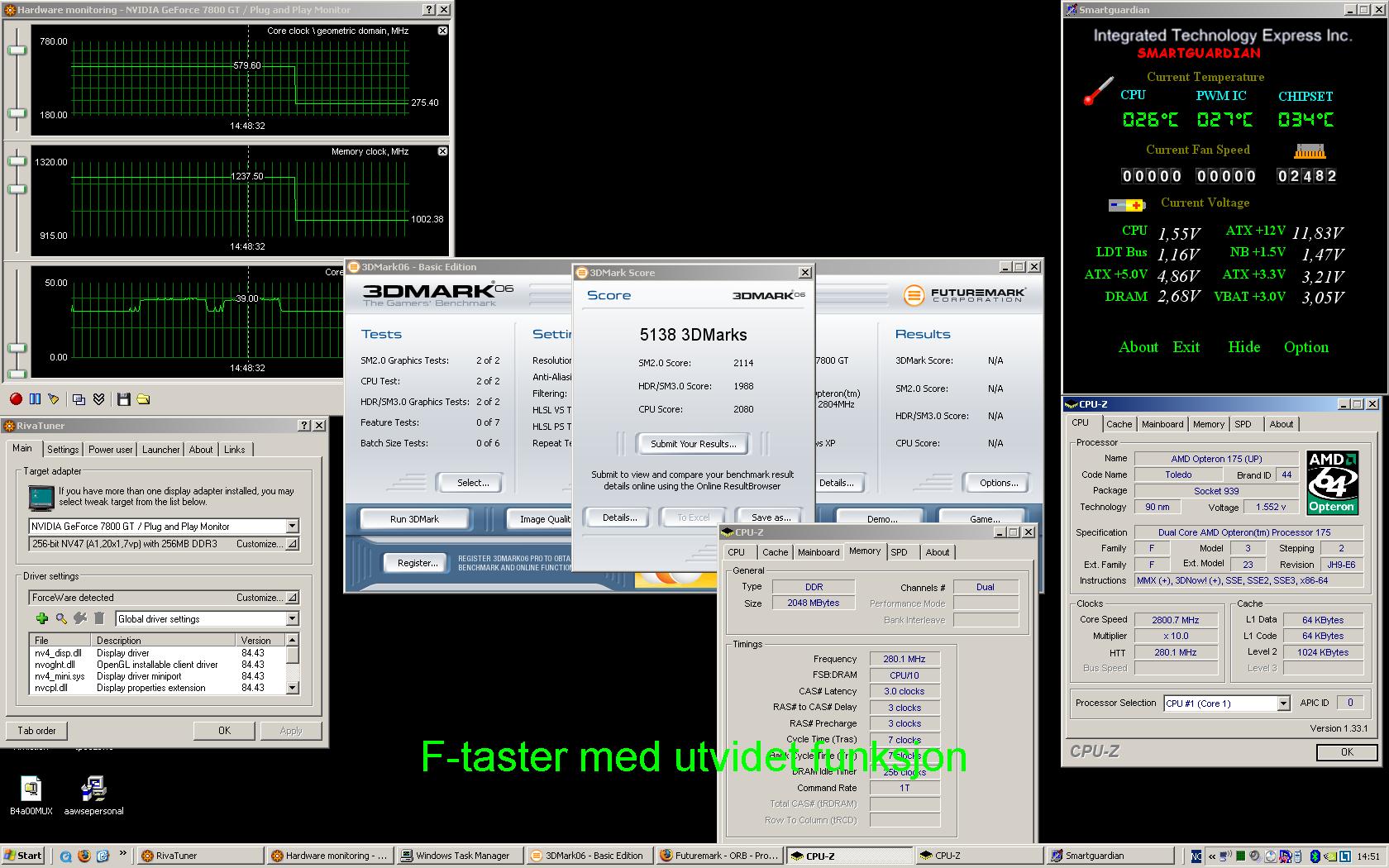
Task: Click Tab order button in RivaTuner
Action: [x=37, y=731]
